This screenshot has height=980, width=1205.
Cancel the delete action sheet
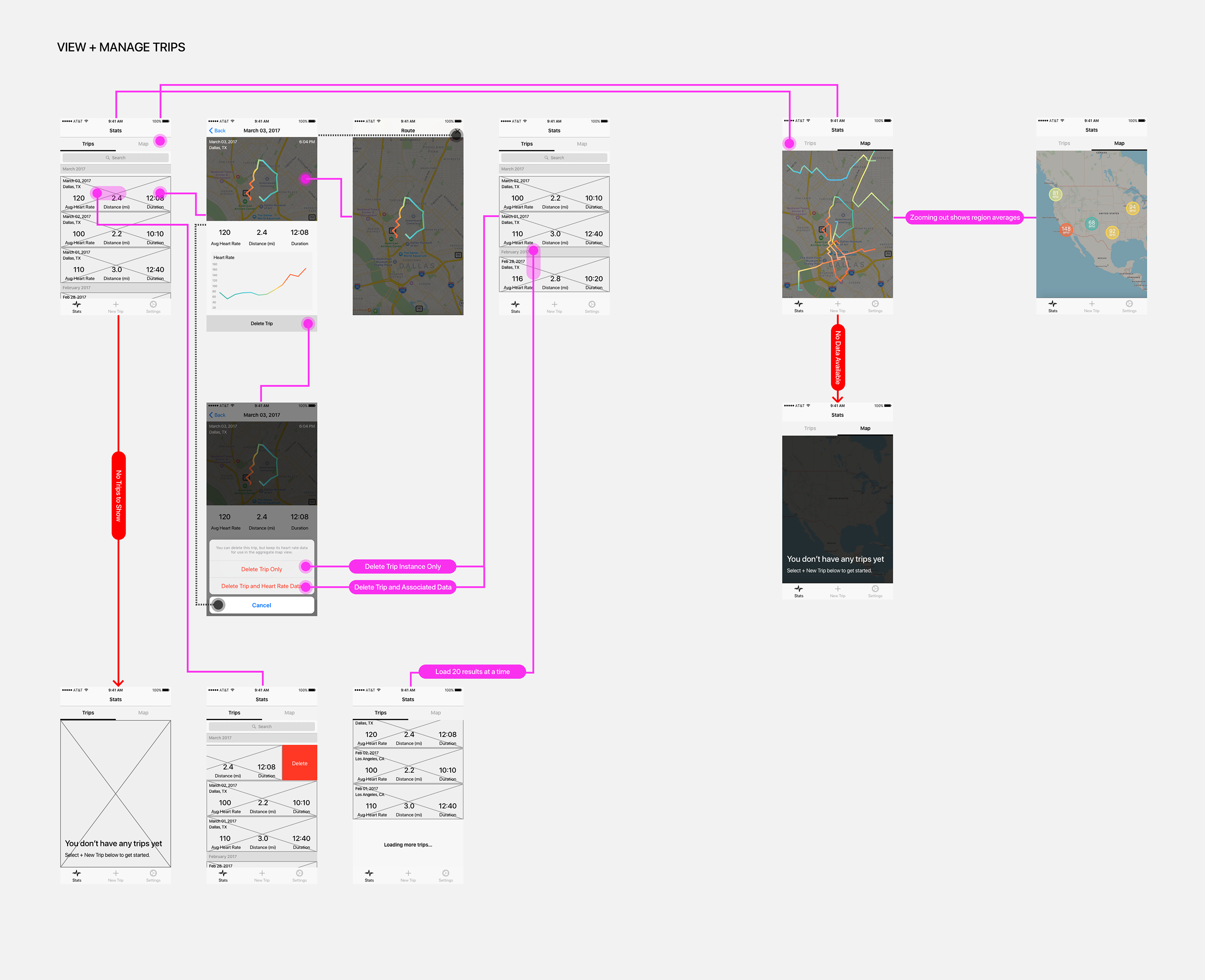pyautogui.click(x=261, y=605)
